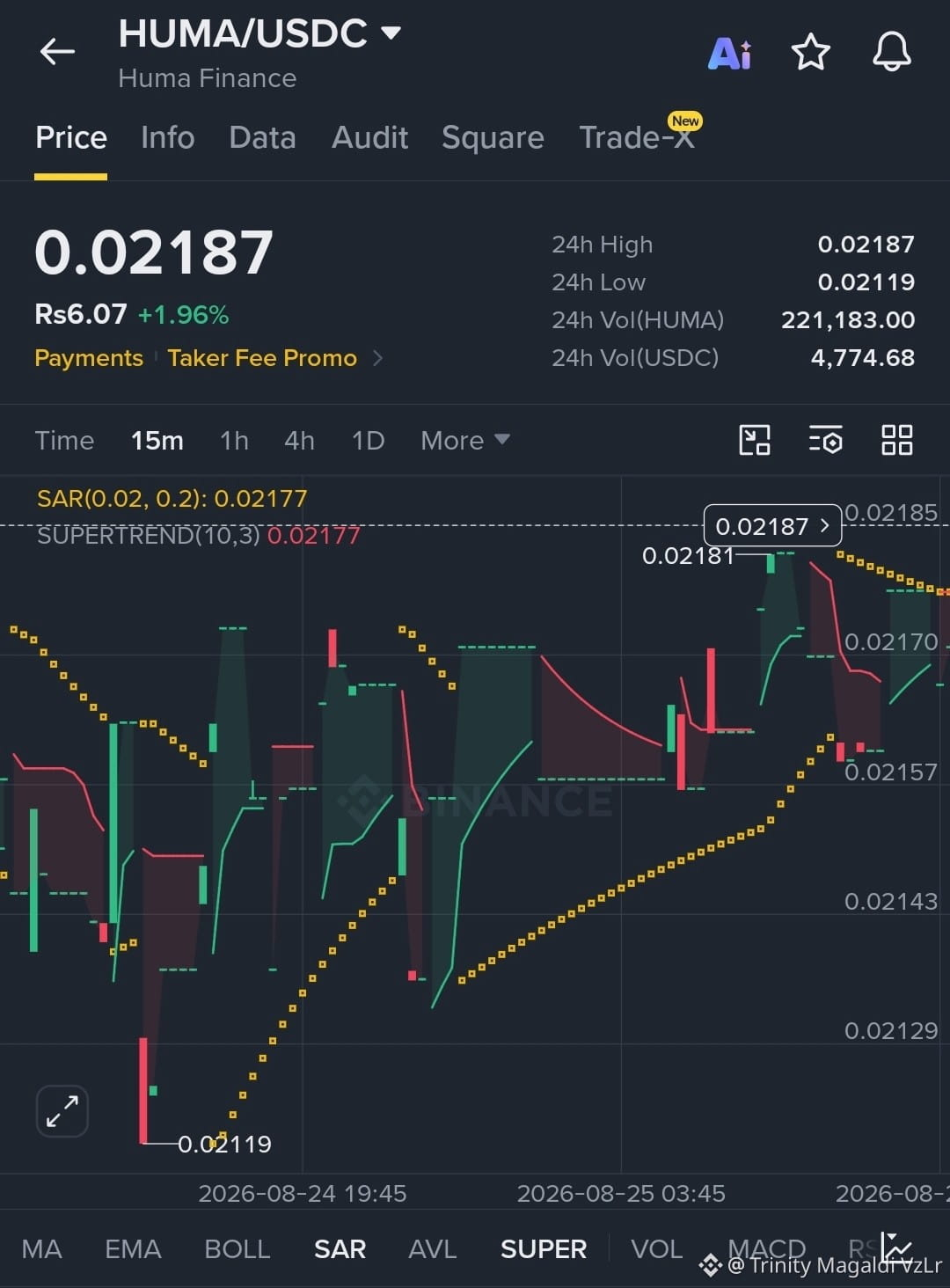The image size is (950, 1288).
Task: Tap the back arrow icon
Action: (x=57, y=52)
